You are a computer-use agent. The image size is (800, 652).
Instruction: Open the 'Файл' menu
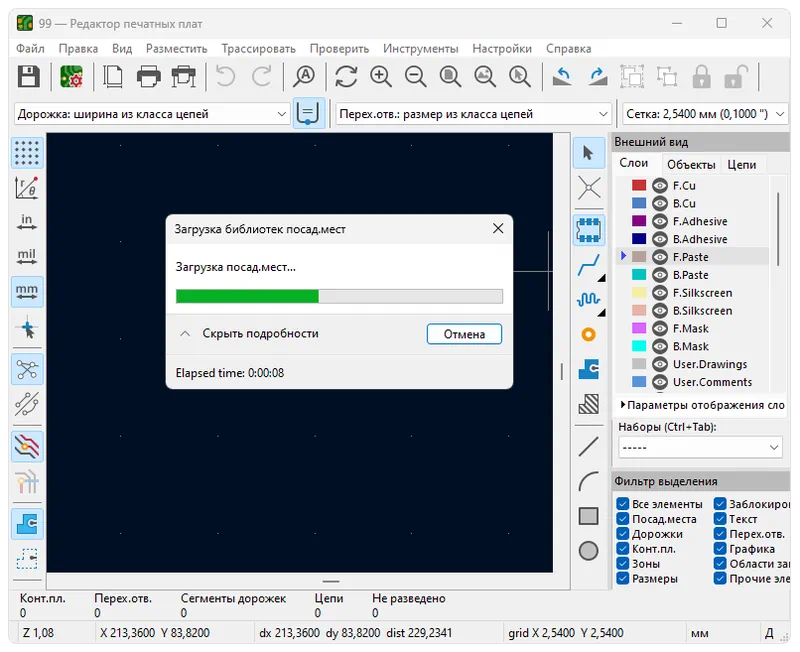tap(30, 48)
